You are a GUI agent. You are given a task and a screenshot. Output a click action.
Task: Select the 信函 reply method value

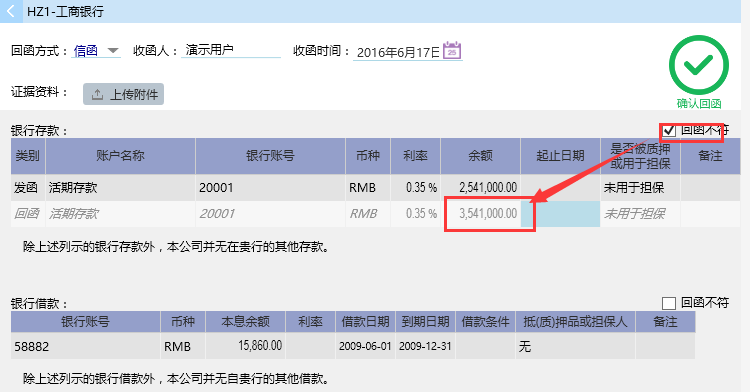[x=86, y=51]
